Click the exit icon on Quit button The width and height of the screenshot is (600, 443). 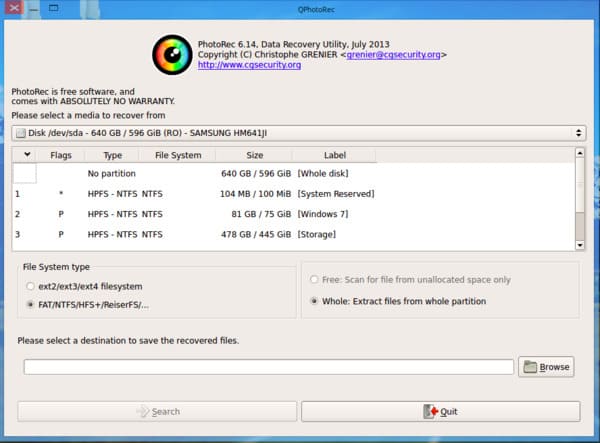[x=430, y=412]
